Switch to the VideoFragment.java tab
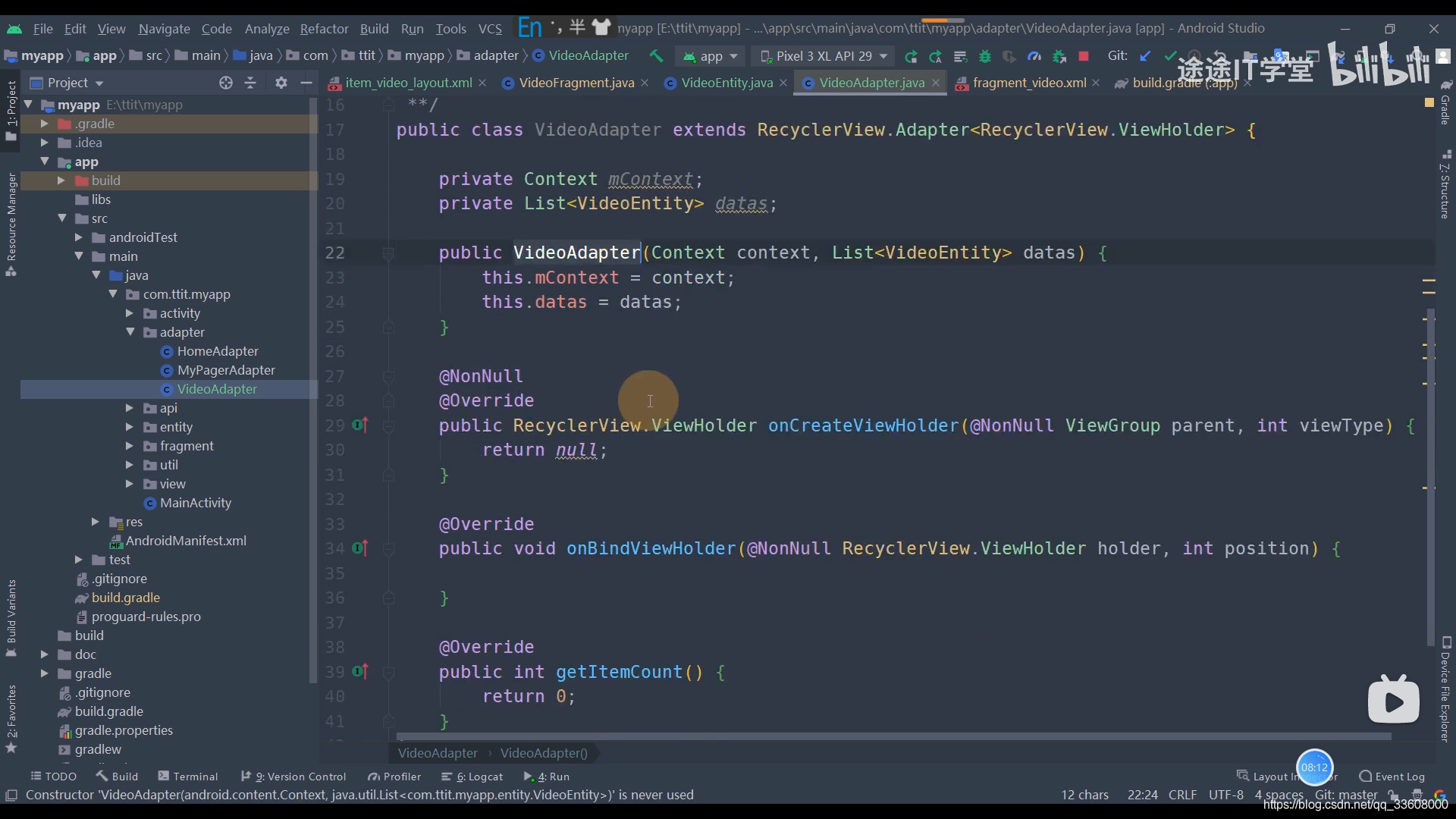This screenshot has height=819, width=1456. pos(576,83)
